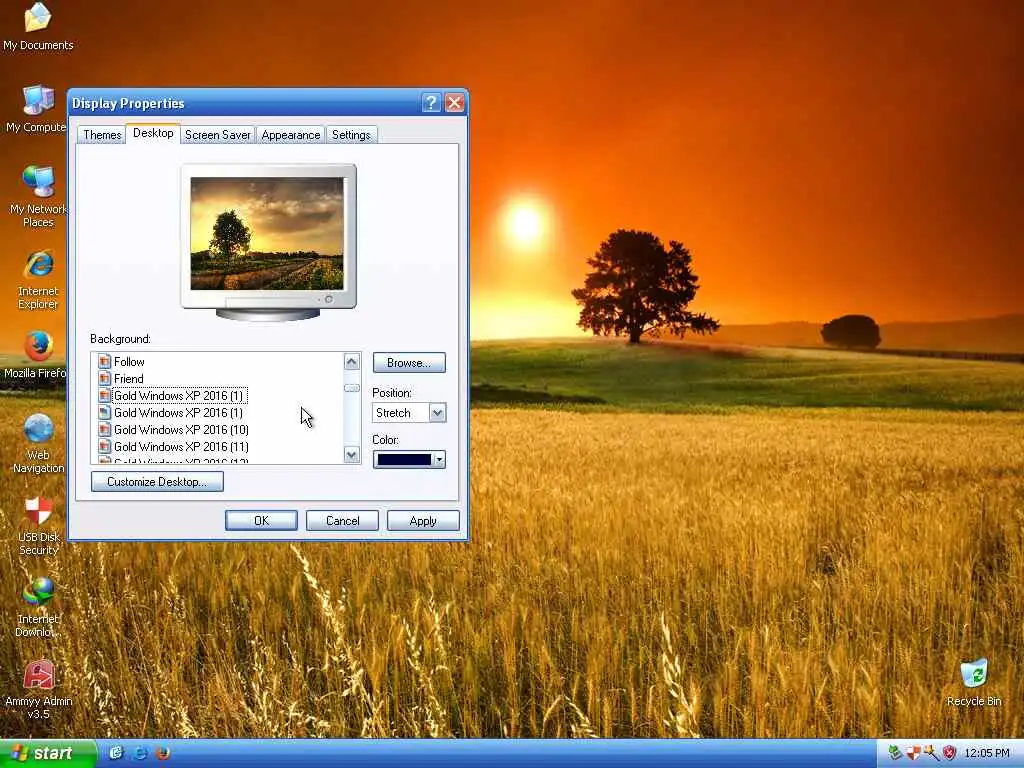This screenshot has height=768, width=1024.
Task: Launch the Mozilla Firefox desktop shortcut
Action: [38, 355]
